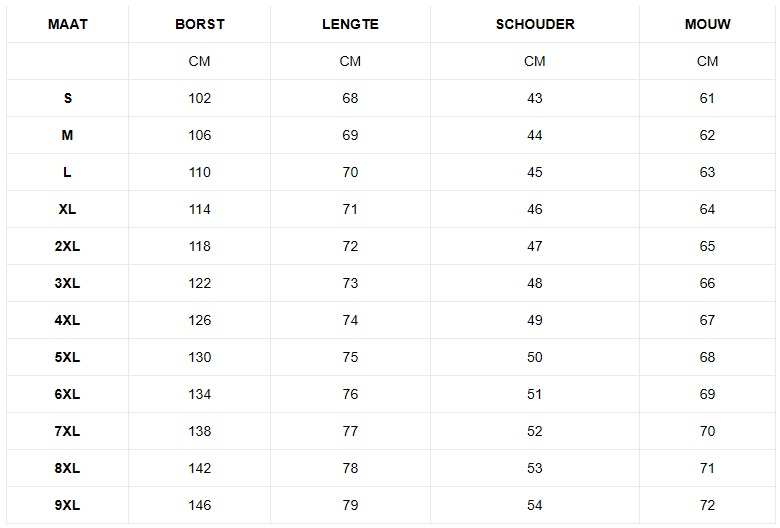The image size is (780, 528).
Task: Click the BORST value 134 for 6XL
Action: tap(200, 394)
